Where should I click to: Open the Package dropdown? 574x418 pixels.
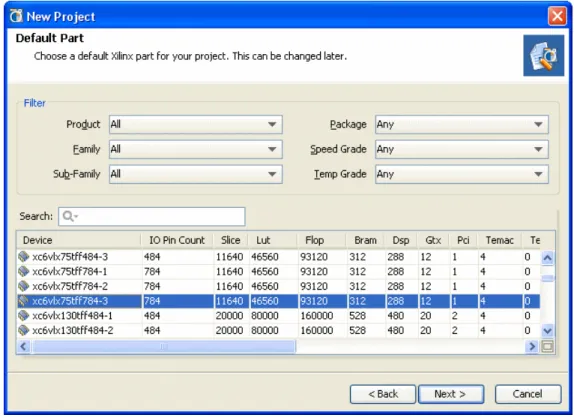[462, 124]
